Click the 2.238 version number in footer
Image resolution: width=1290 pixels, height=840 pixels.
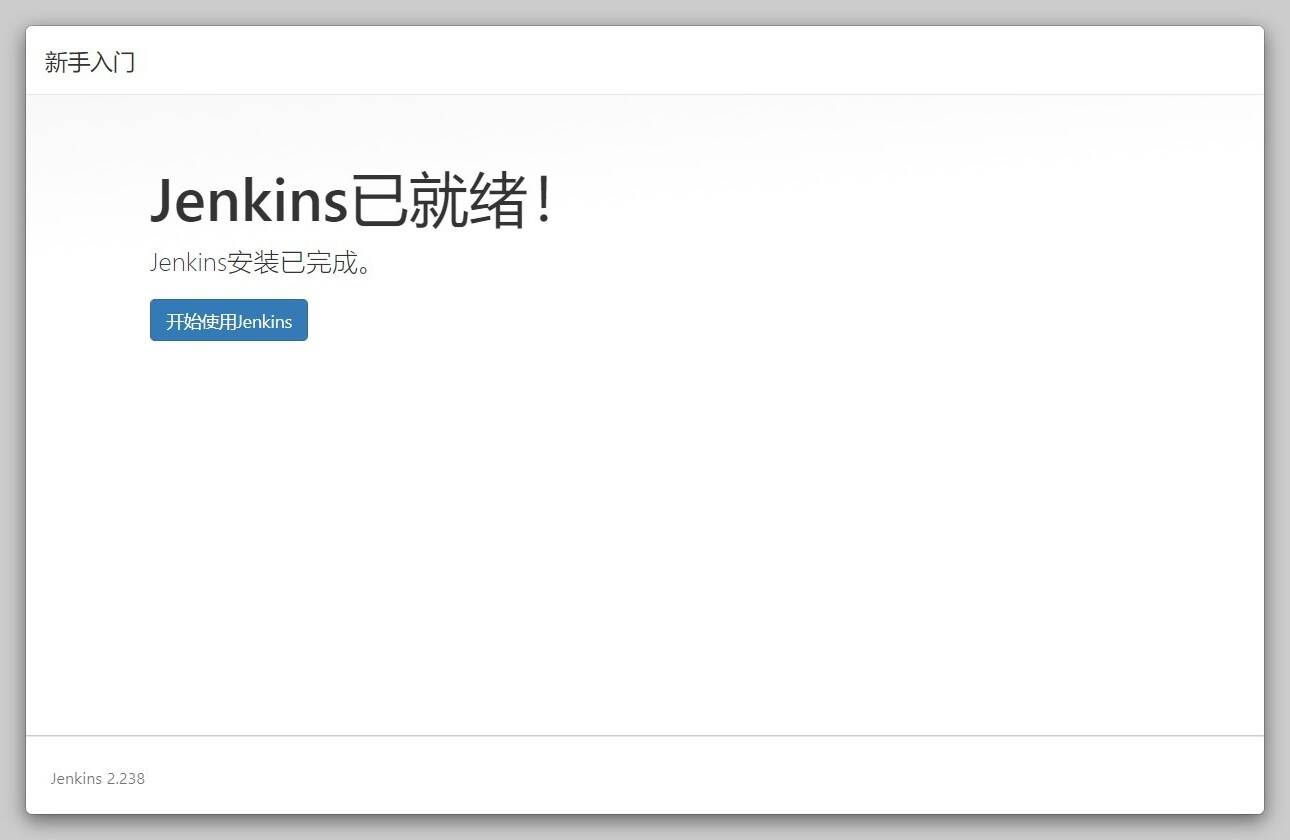click(x=126, y=778)
